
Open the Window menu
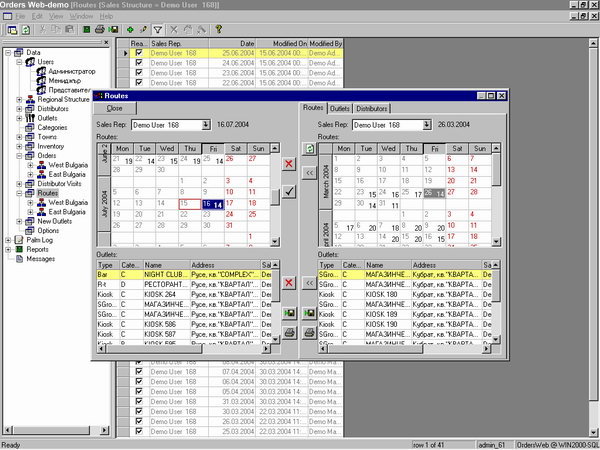pyautogui.click(x=81, y=17)
